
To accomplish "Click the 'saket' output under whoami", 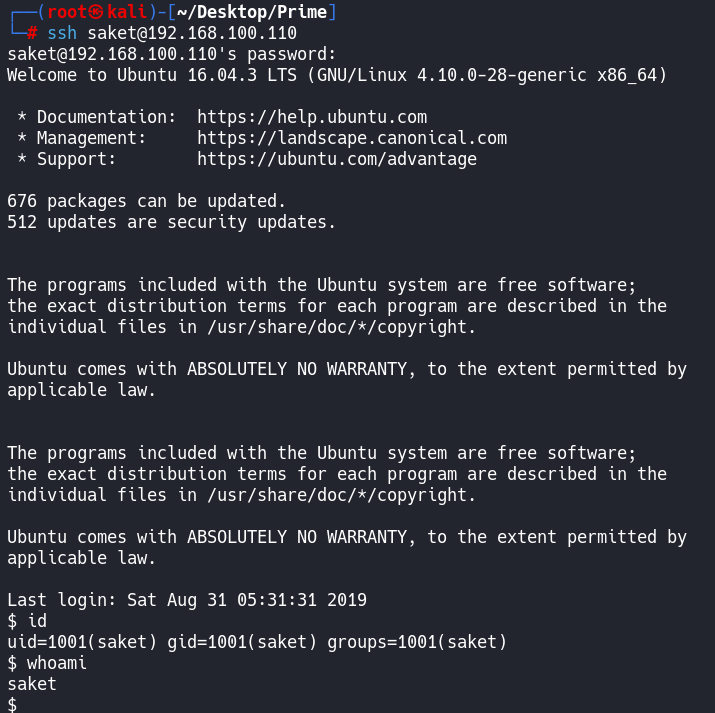I will click(32, 684).
